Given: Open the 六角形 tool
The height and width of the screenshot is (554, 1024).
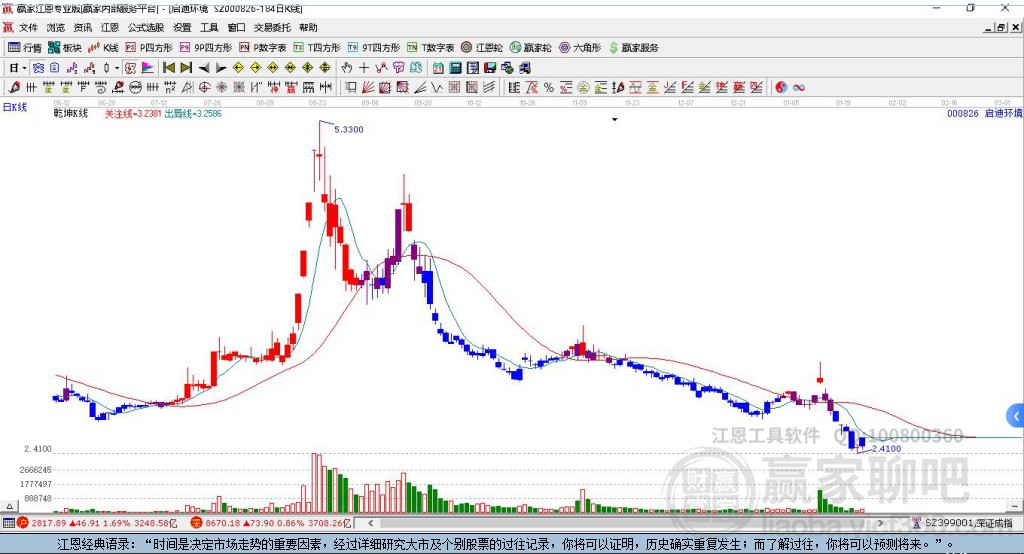Looking at the screenshot, I should (580, 48).
